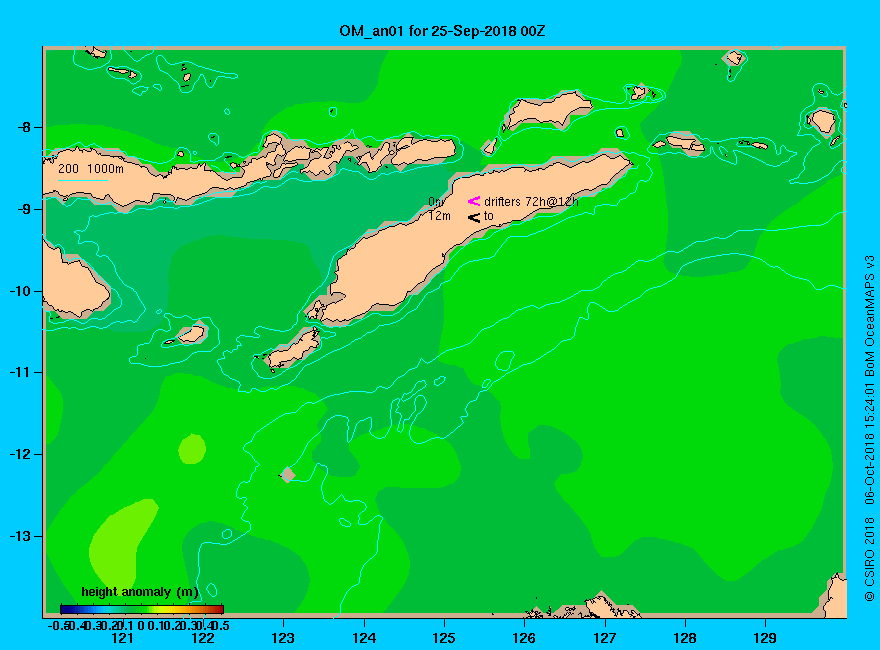Image resolution: width=880 pixels, height=650 pixels.
Task: Click longitude axis label 126
Action: 524,638
